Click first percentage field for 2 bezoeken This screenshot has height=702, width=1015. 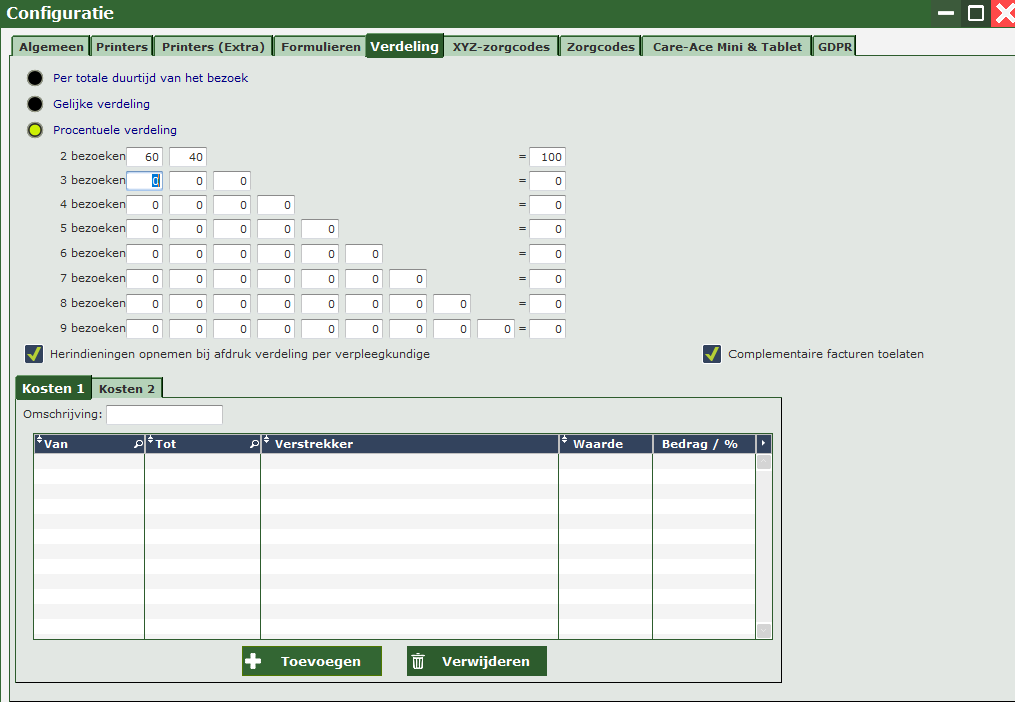[144, 157]
